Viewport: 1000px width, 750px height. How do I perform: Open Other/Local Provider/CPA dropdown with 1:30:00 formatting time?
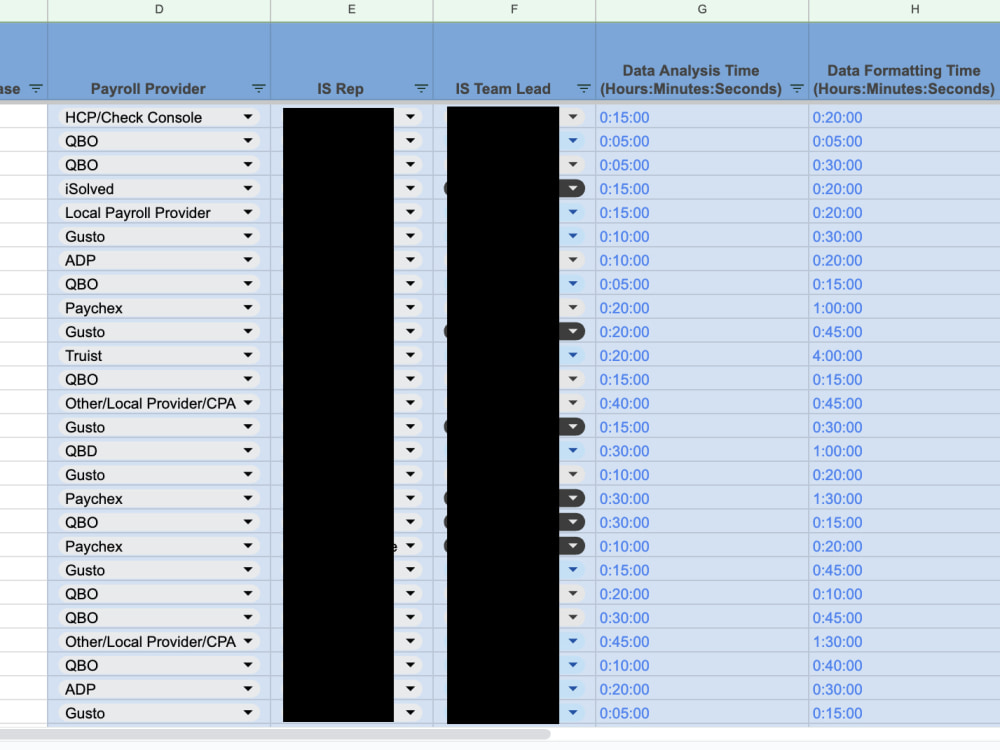(248, 641)
